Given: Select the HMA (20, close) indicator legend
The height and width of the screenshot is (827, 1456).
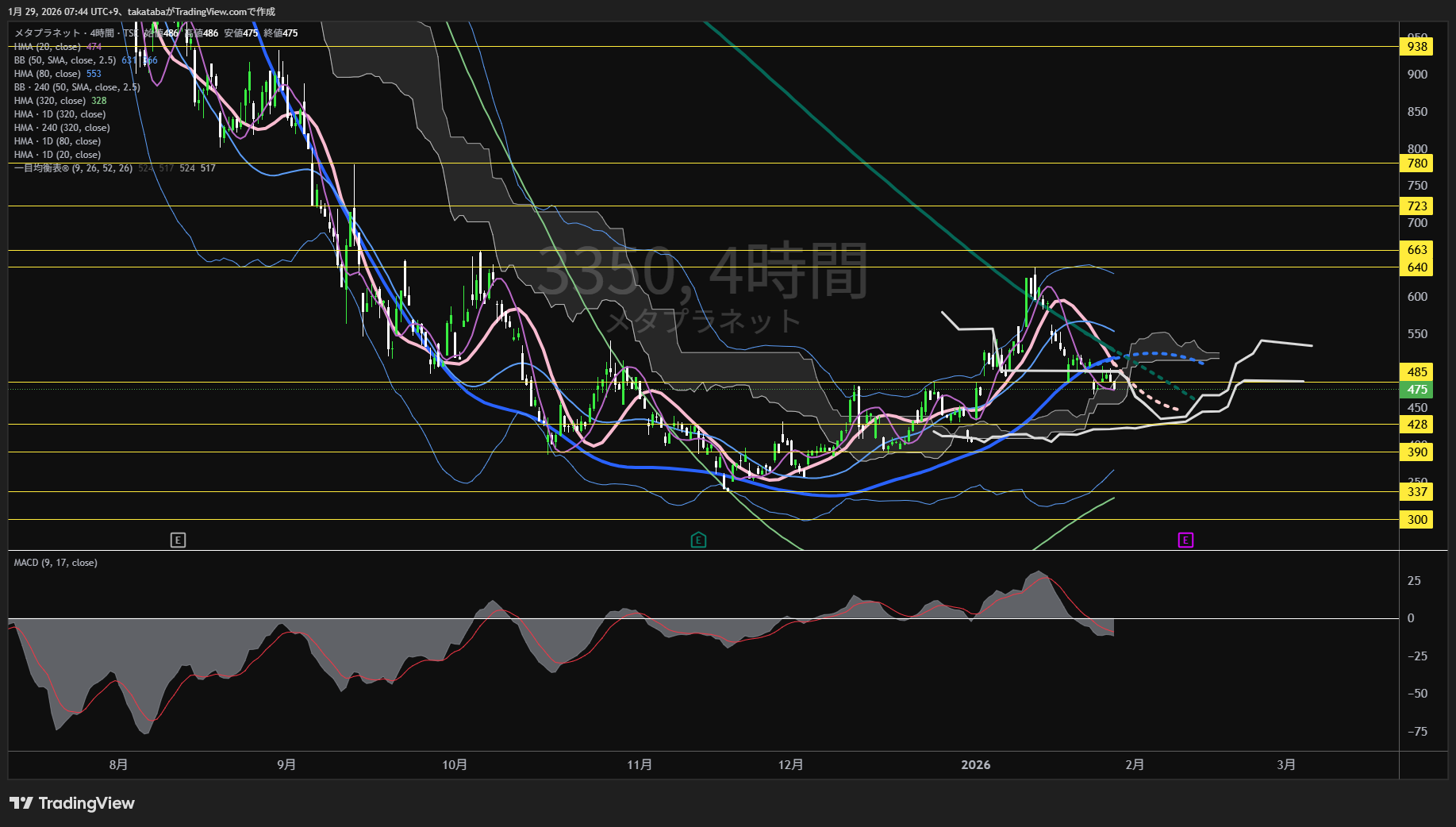Looking at the screenshot, I should (48, 47).
